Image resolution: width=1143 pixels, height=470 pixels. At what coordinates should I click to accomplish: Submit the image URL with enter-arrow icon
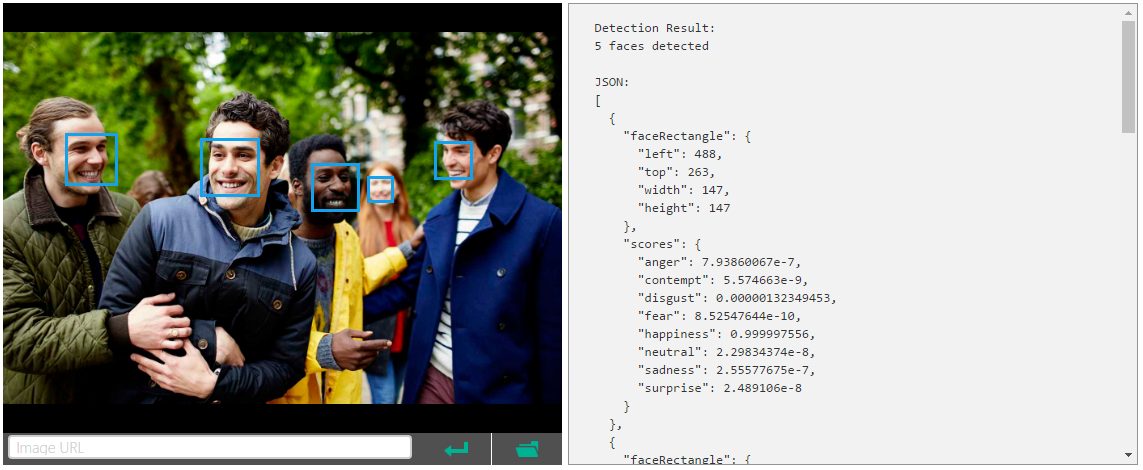(x=456, y=449)
